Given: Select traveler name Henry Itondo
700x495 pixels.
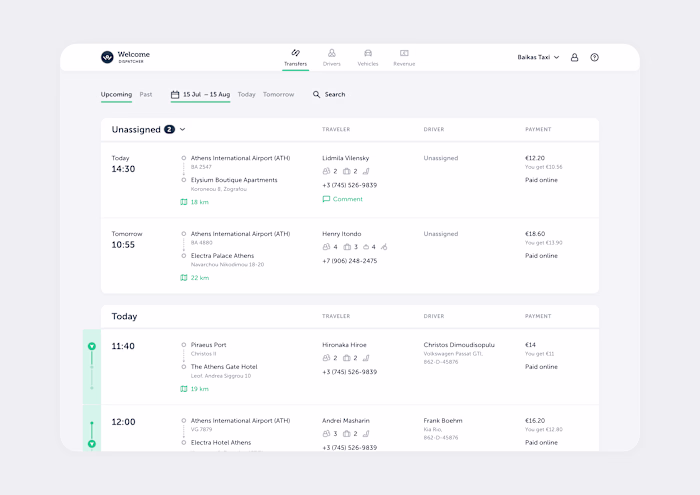Looking at the screenshot, I should (342, 234).
